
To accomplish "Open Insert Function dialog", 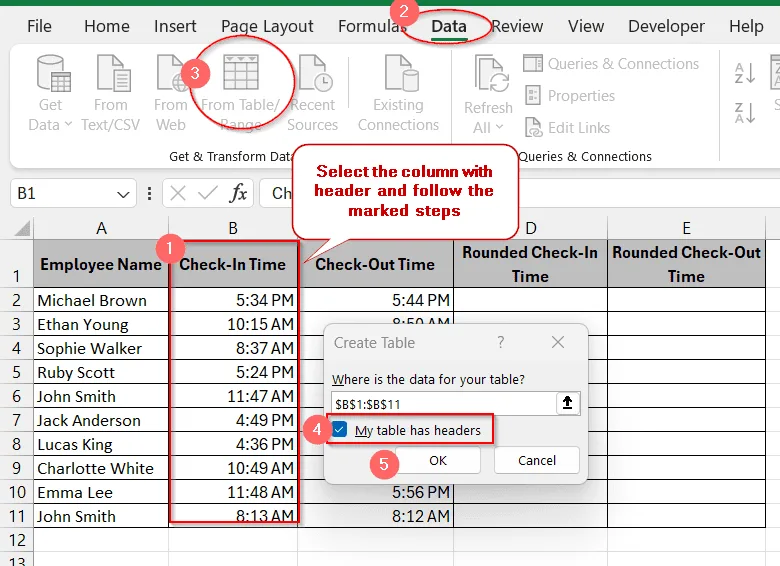I will click(x=238, y=193).
